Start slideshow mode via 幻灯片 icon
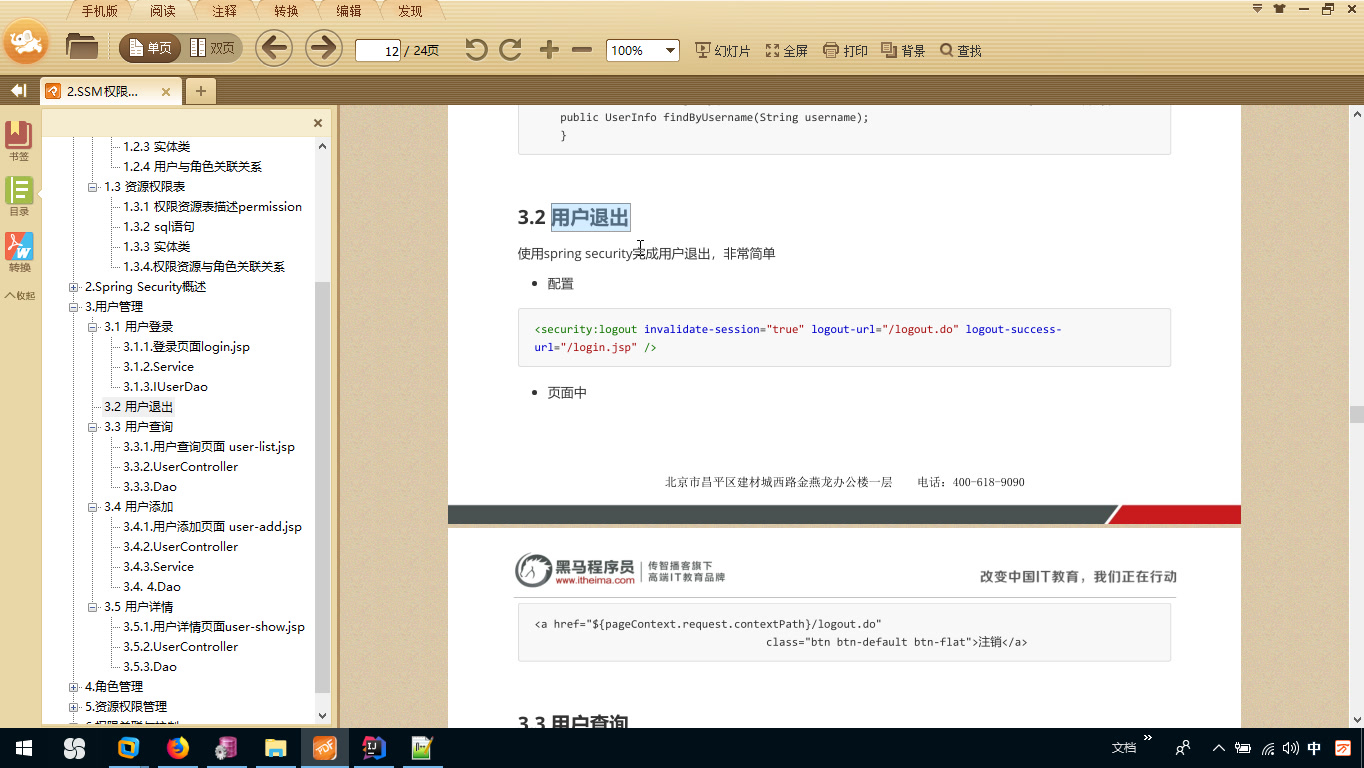 pyautogui.click(x=722, y=50)
